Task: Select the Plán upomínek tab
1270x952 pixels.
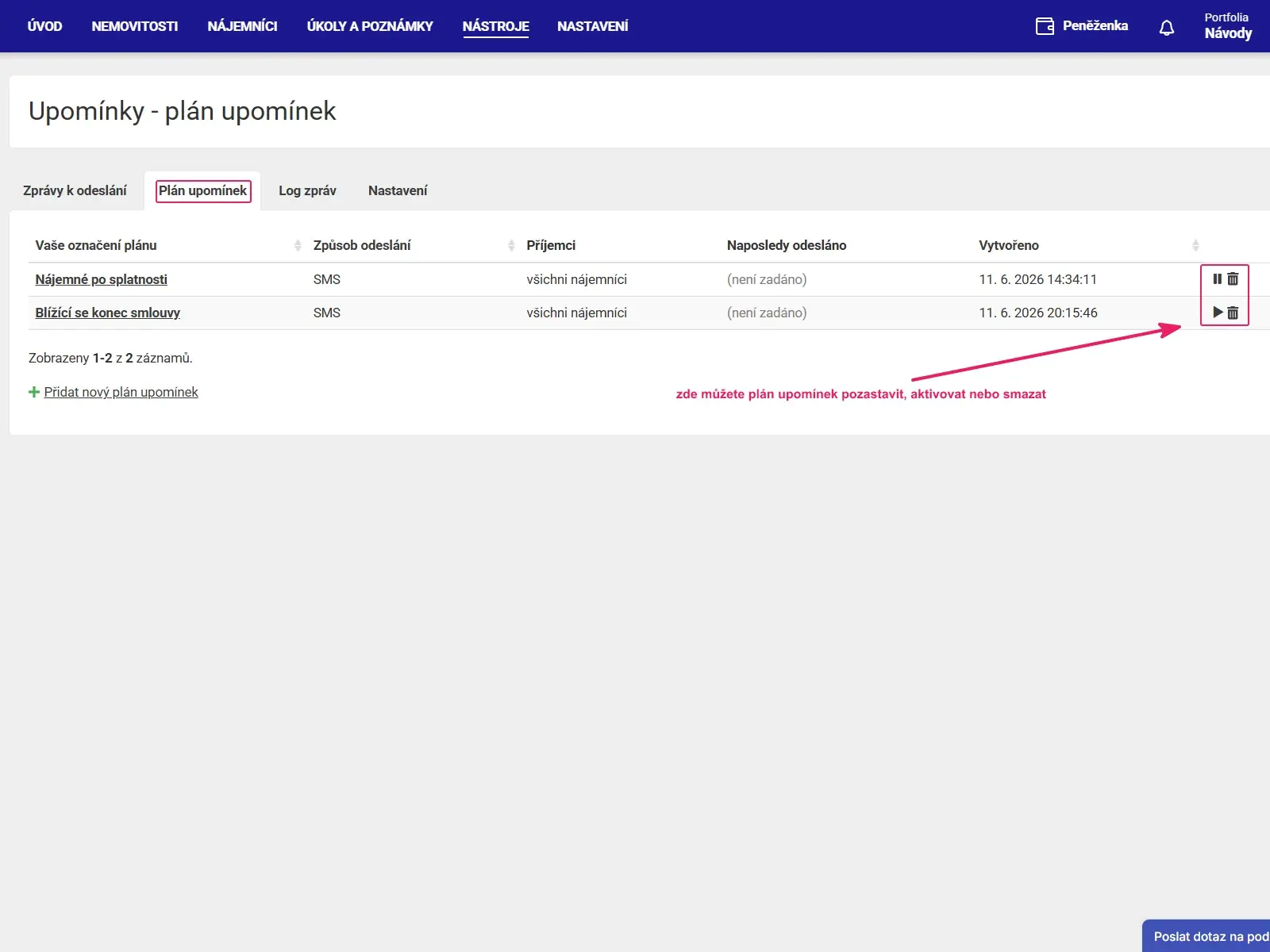Action: click(203, 190)
